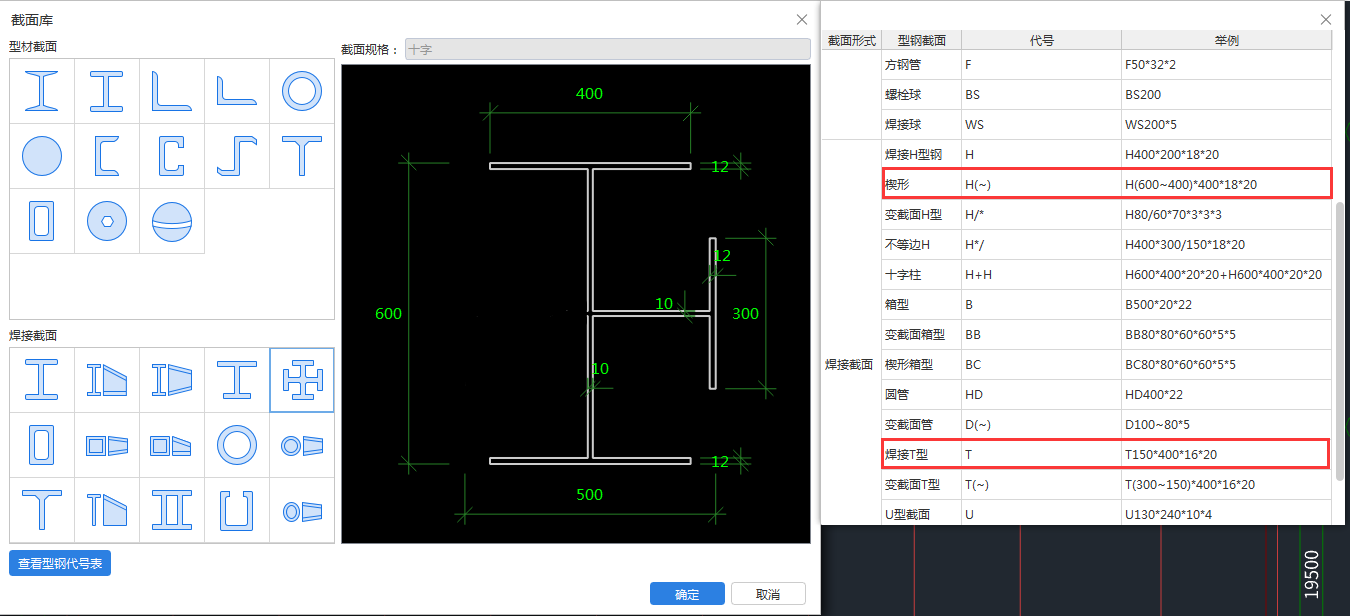
Task: Click the 举例 column header
Action: pyautogui.click(x=1227, y=40)
